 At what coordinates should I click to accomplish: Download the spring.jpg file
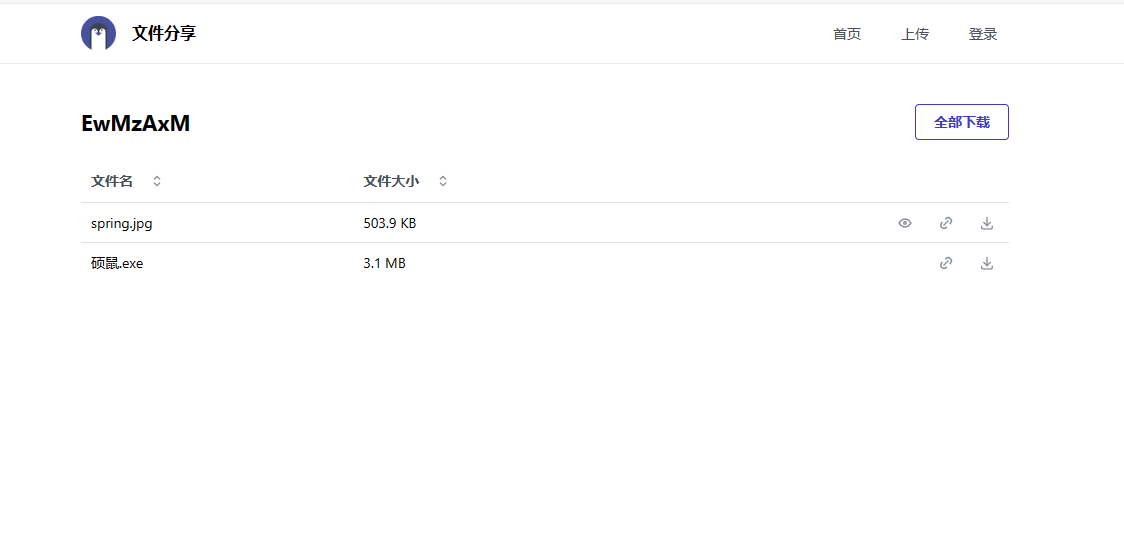(987, 223)
